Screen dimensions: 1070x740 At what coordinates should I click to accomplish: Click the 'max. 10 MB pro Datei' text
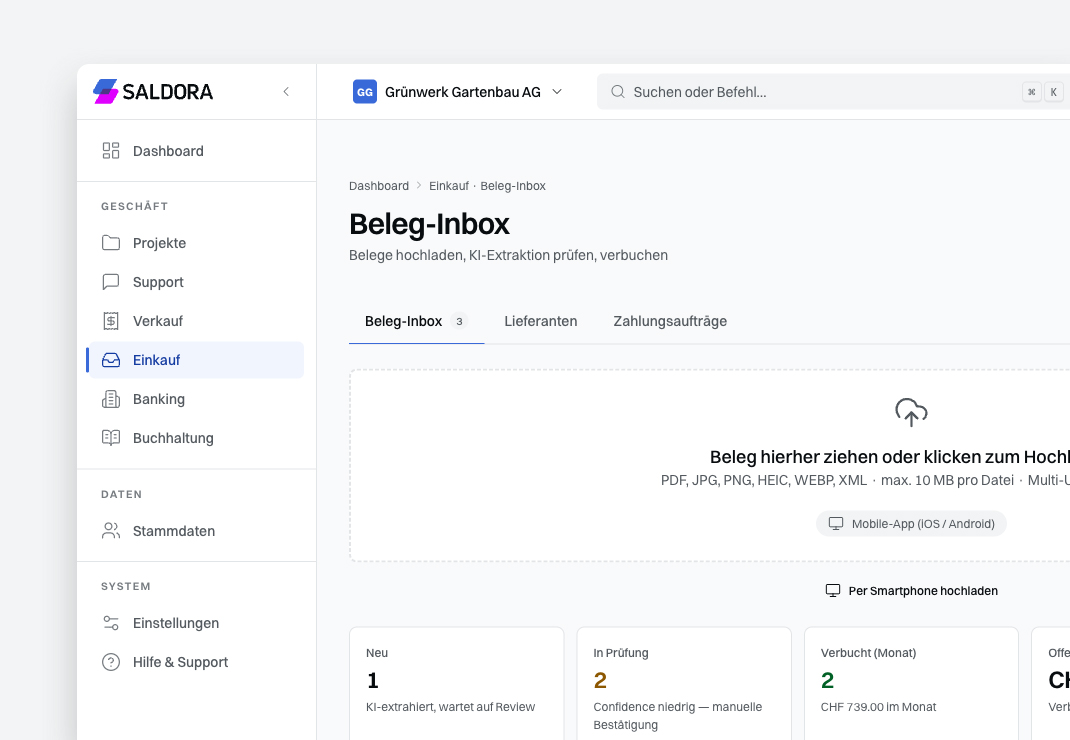947,480
